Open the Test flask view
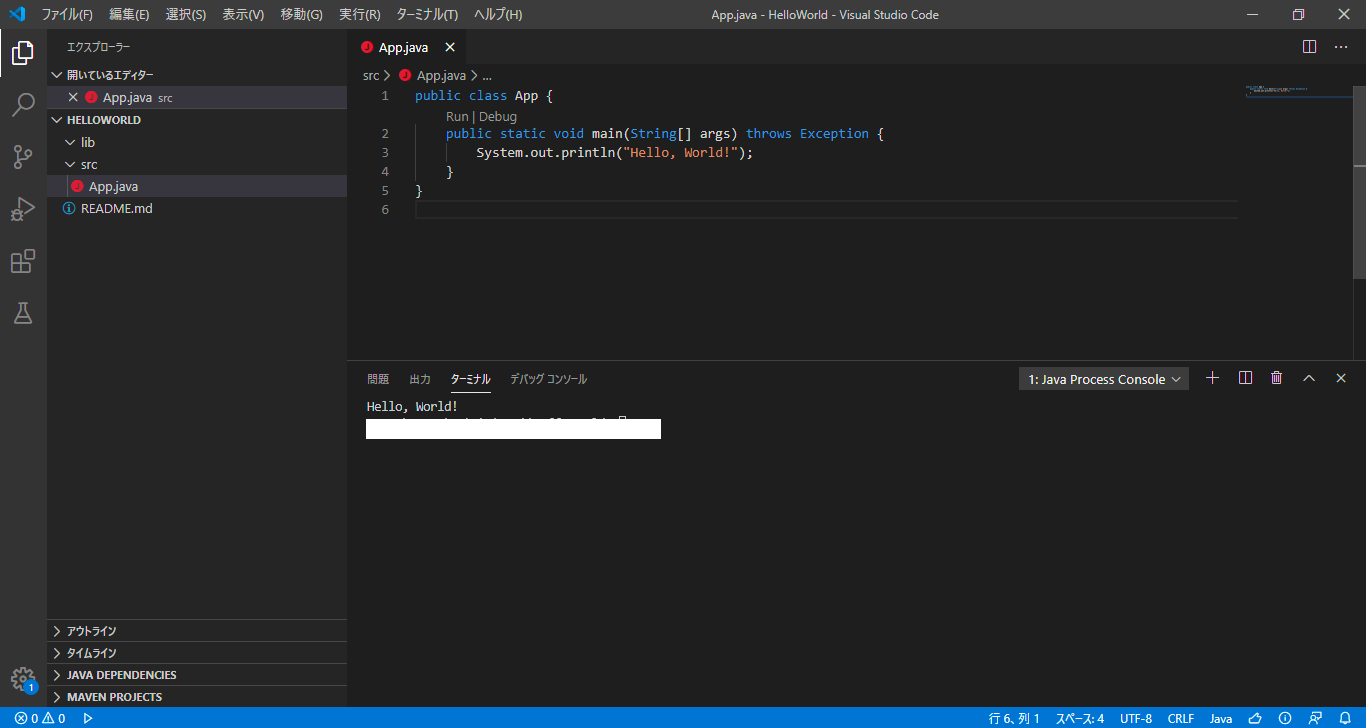Viewport: 1366px width, 728px height. coord(23,313)
